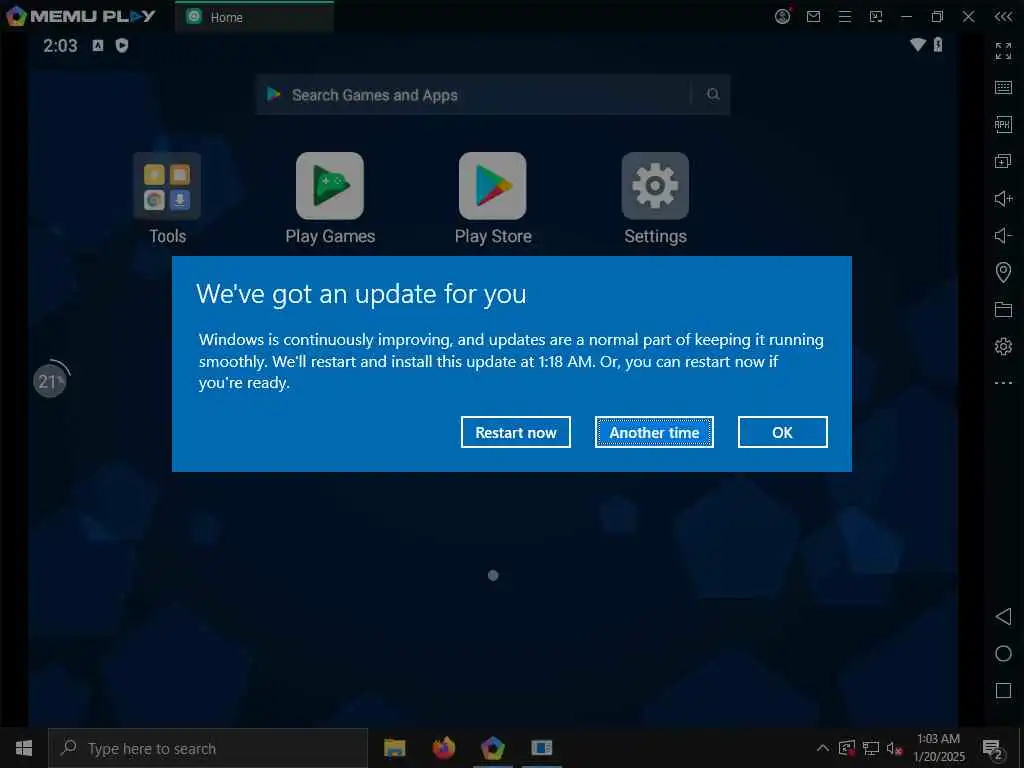Viewport: 1024px width, 768px height.
Task: Click the shield notification icon in Android status bar
Action: tap(121, 45)
